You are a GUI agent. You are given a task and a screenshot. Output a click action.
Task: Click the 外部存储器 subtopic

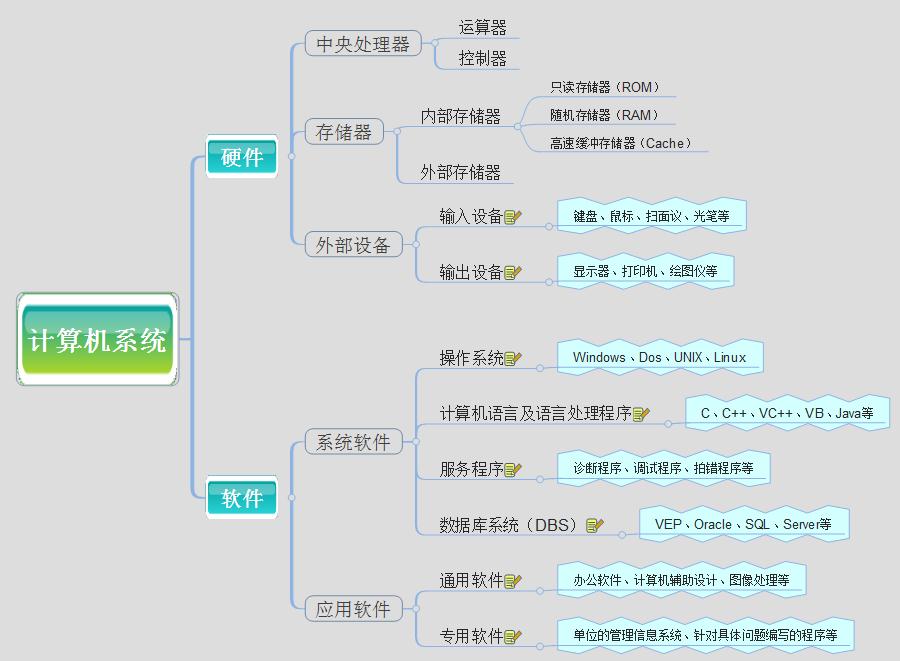pyautogui.click(x=460, y=172)
